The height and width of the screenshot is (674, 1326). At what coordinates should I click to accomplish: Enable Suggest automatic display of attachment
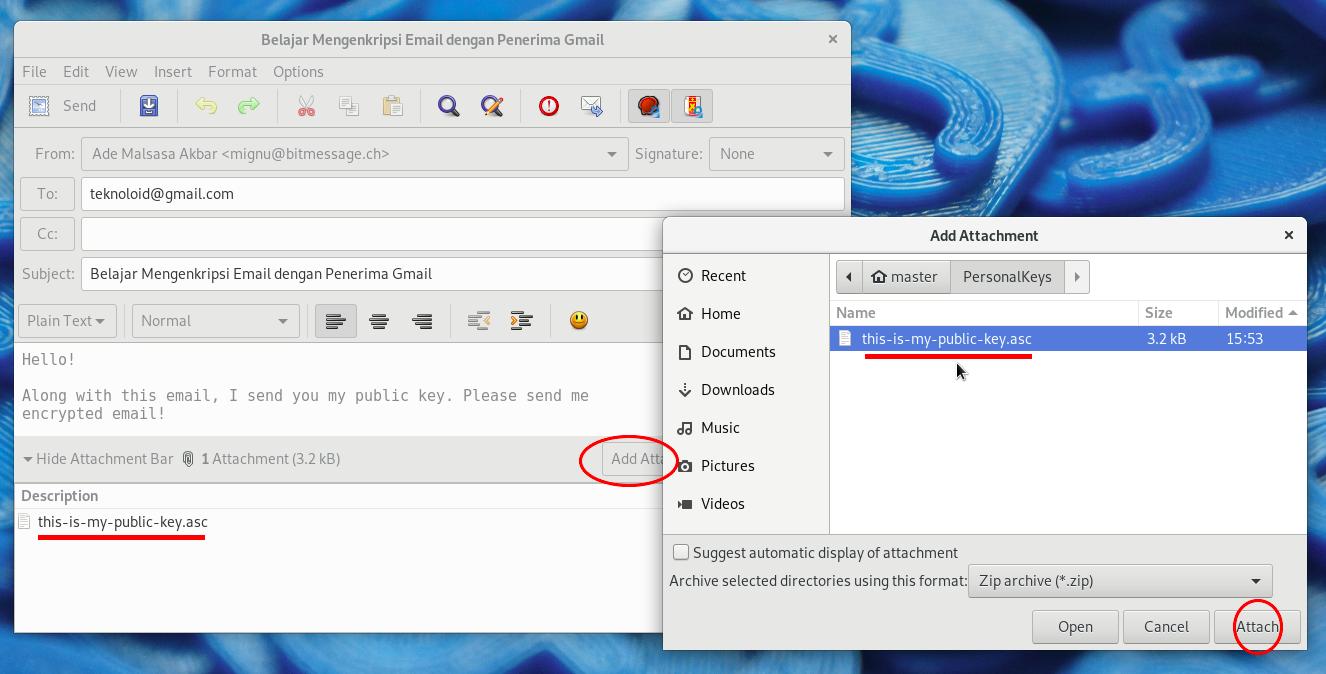(x=681, y=552)
